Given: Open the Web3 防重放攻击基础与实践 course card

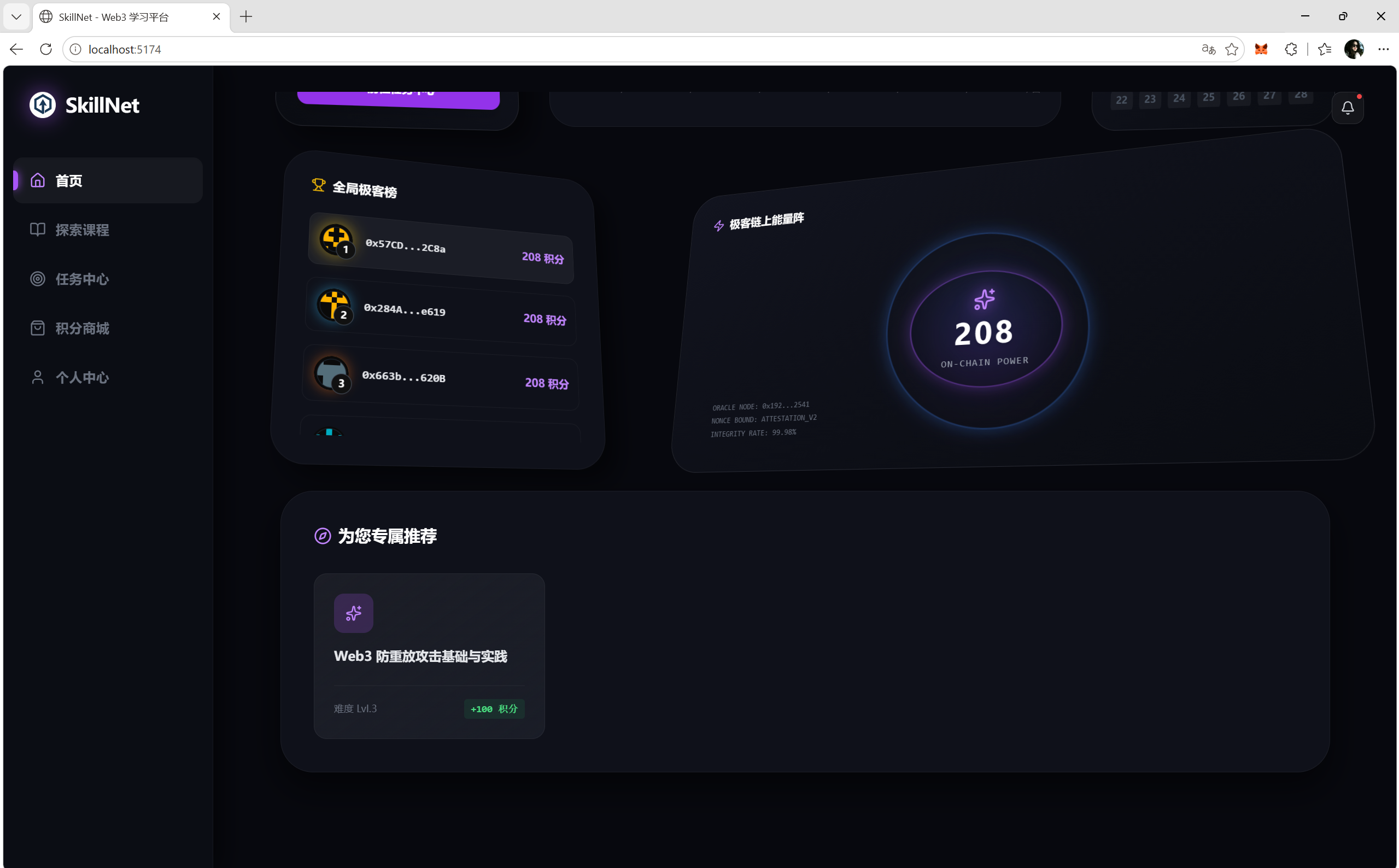Looking at the screenshot, I should 429,655.
